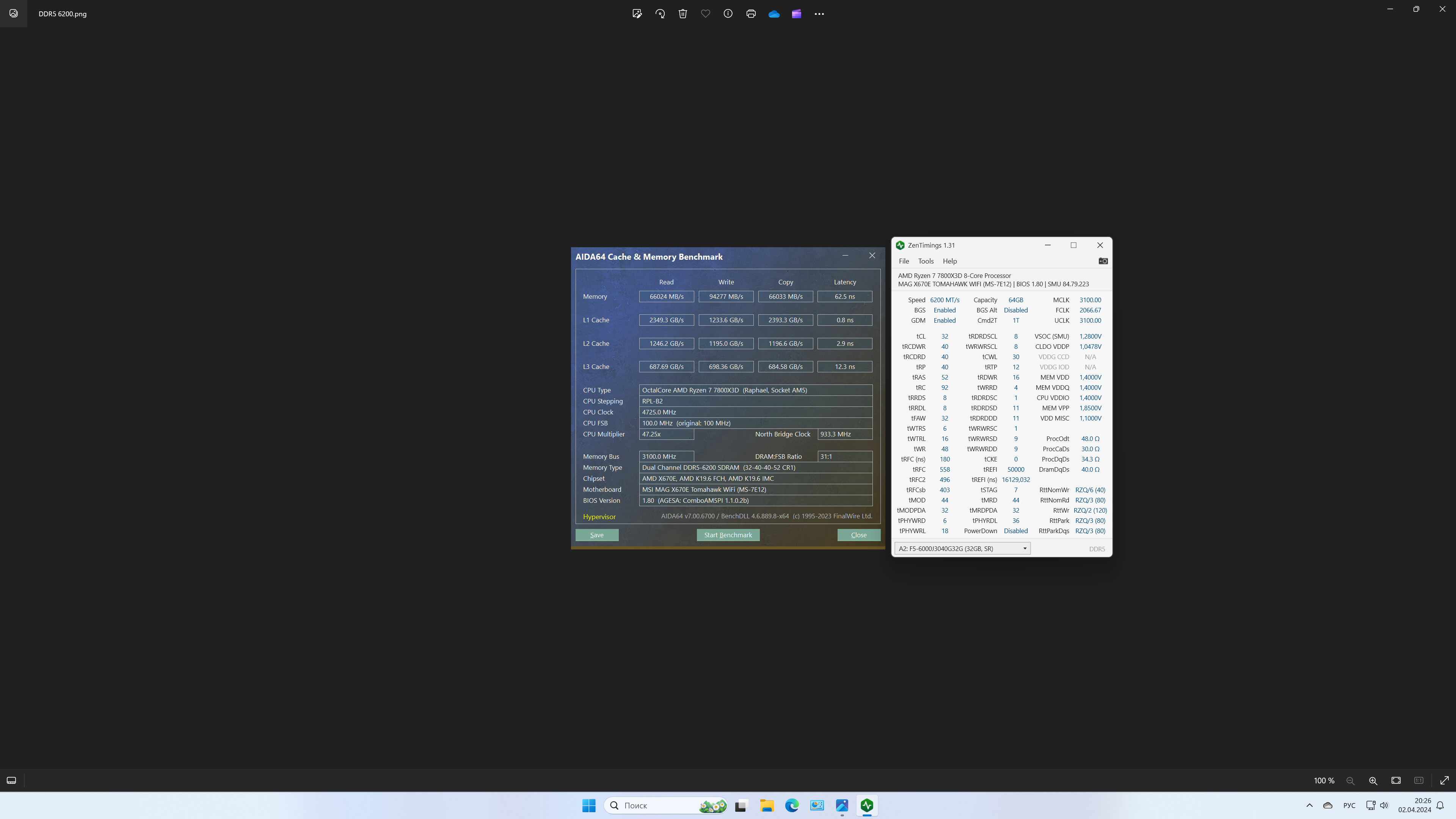Viewport: 1456px width, 819px height.
Task: Open the OneDrive cloud icon
Action: [x=774, y=14]
